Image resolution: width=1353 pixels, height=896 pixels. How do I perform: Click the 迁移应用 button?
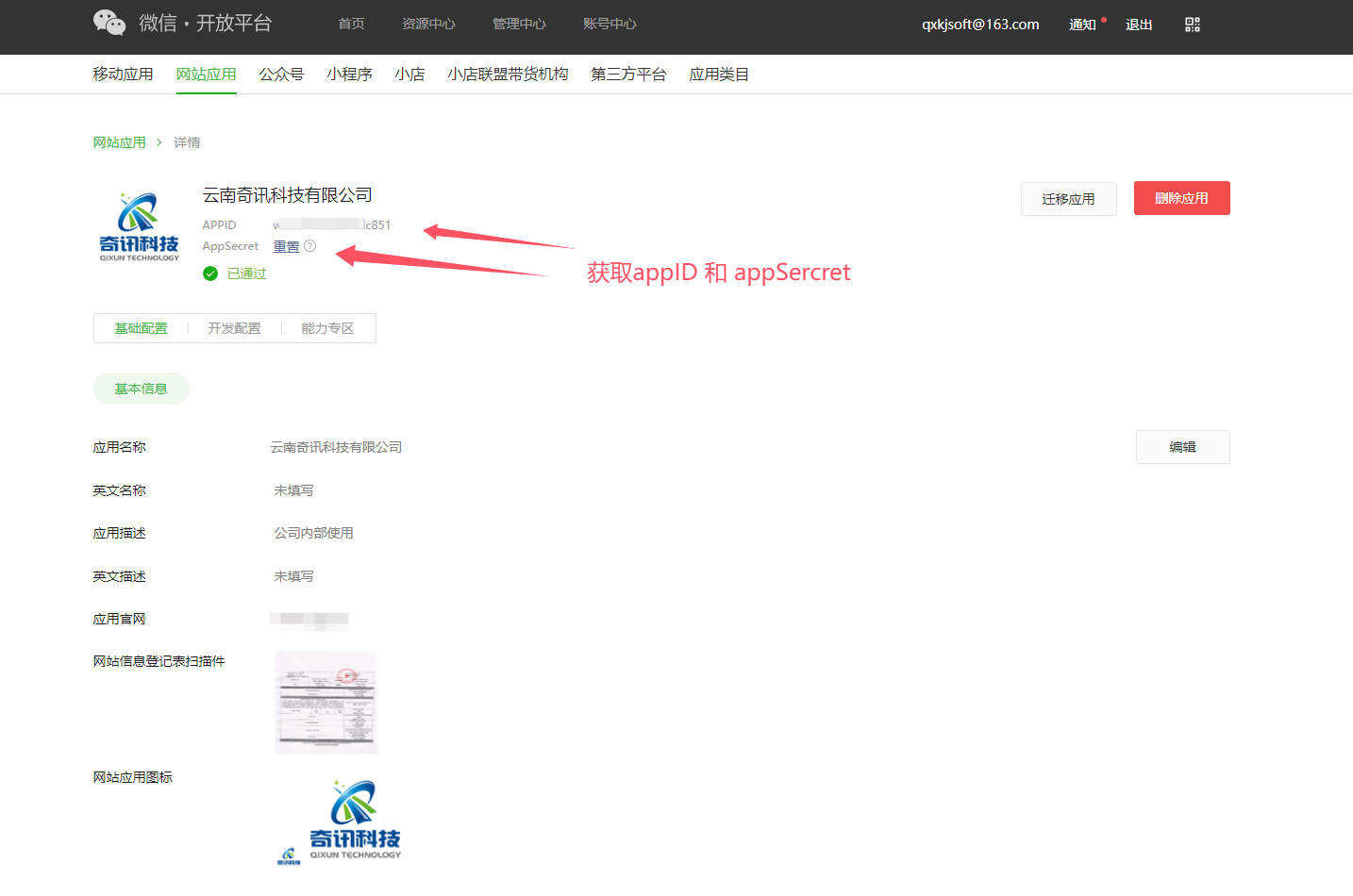pyautogui.click(x=1068, y=199)
